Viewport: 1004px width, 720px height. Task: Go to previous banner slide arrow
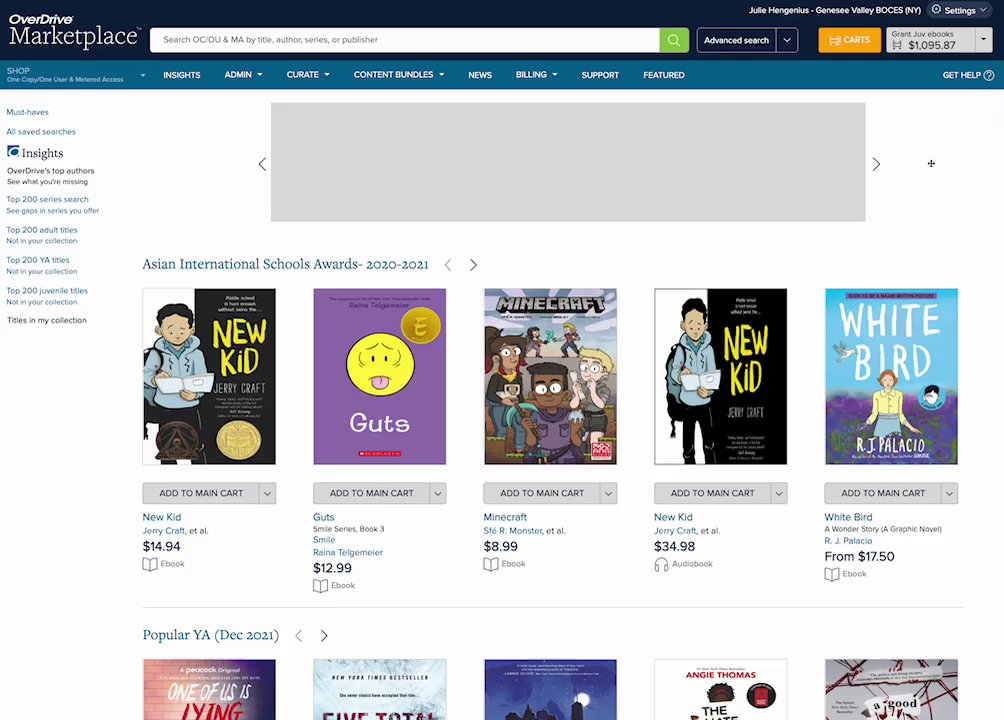coord(263,164)
